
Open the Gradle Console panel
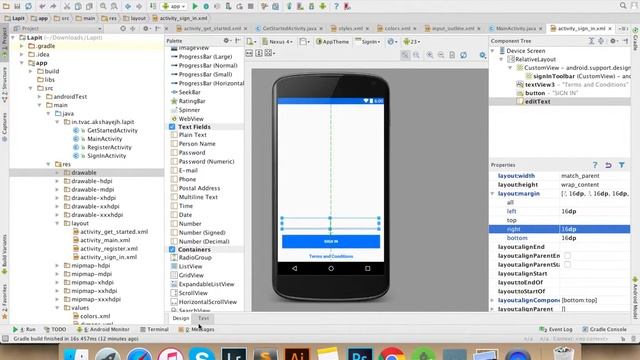(x=604, y=329)
